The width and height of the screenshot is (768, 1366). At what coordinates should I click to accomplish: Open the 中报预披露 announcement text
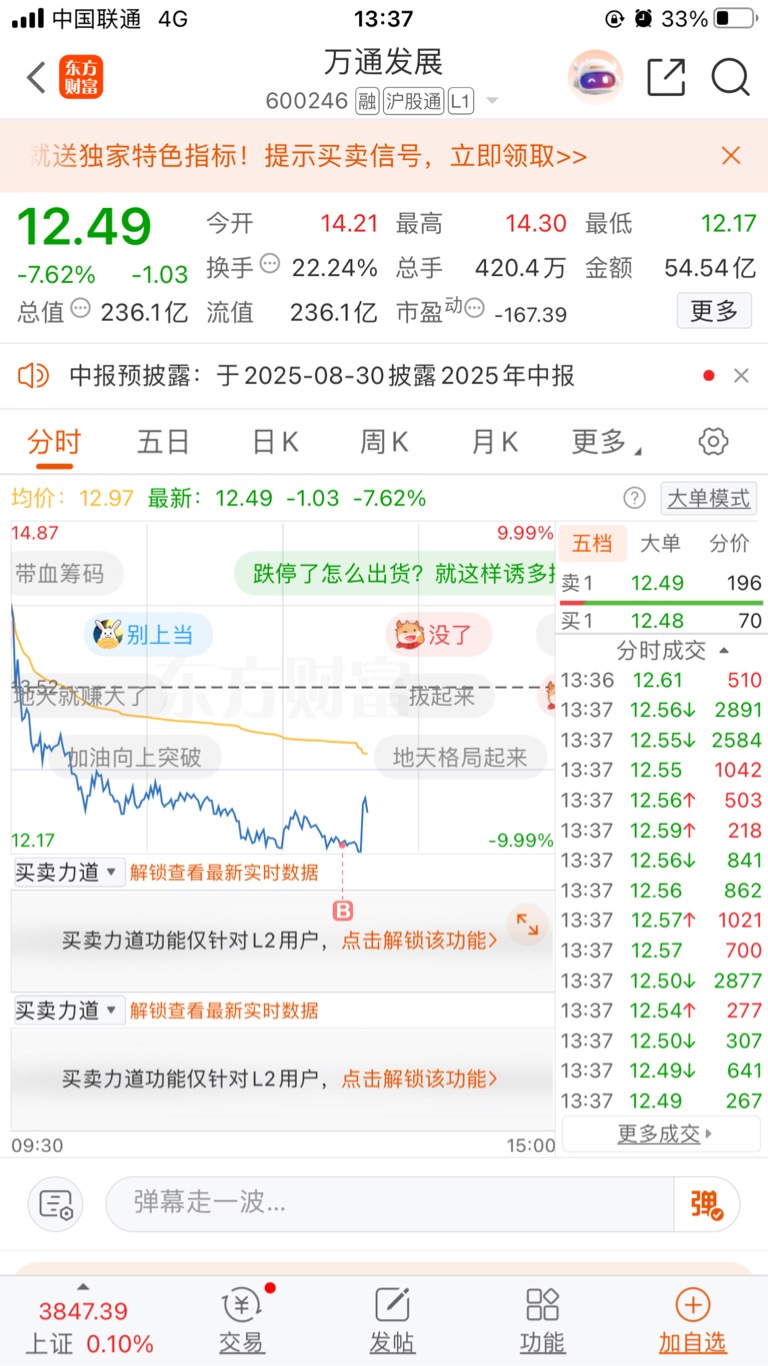[x=322, y=376]
